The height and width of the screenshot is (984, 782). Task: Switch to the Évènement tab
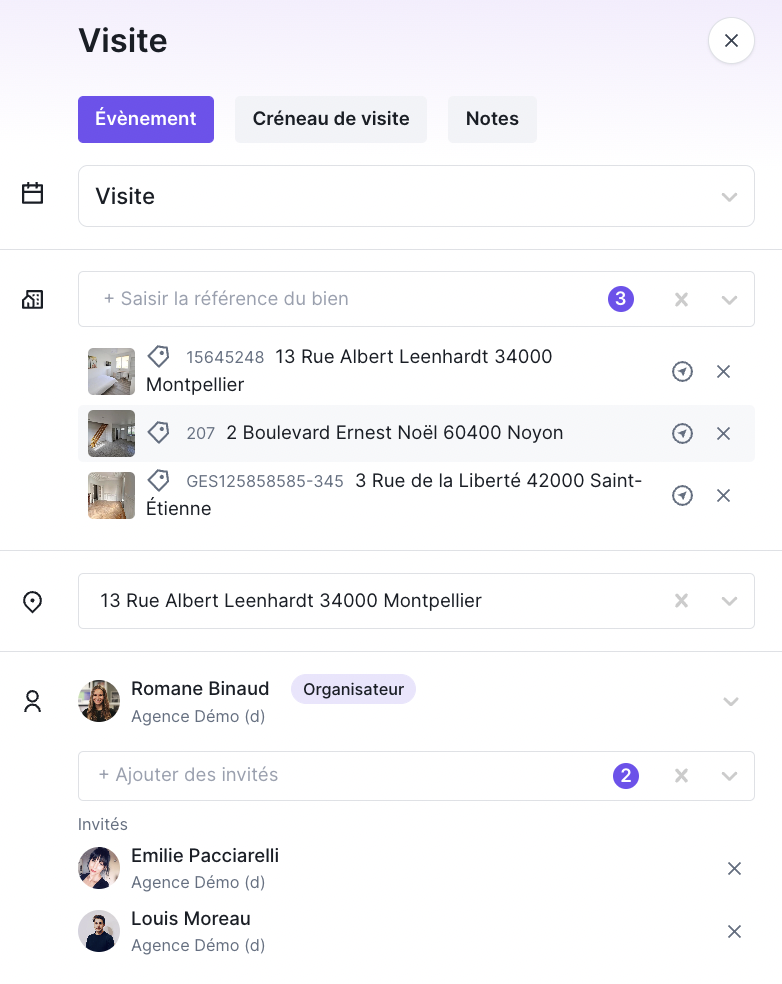pyautogui.click(x=146, y=119)
